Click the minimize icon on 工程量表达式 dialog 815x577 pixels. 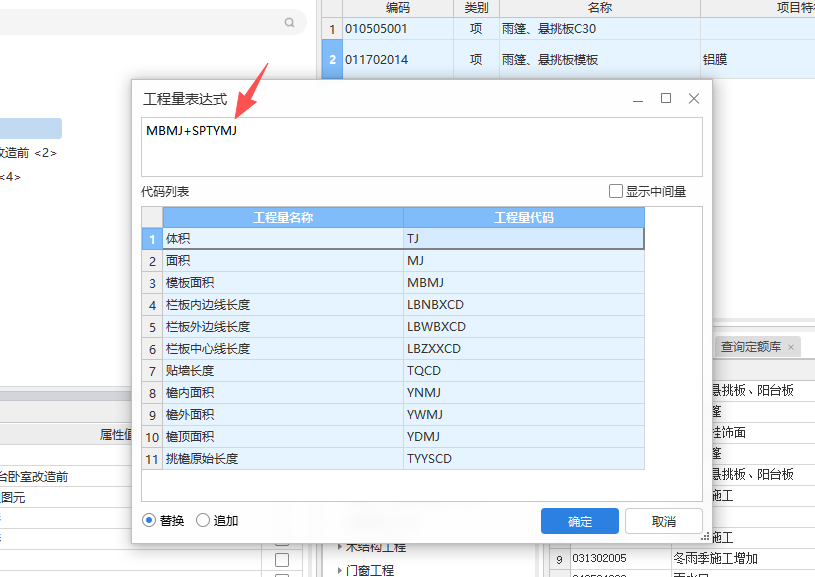[x=638, y=98]
